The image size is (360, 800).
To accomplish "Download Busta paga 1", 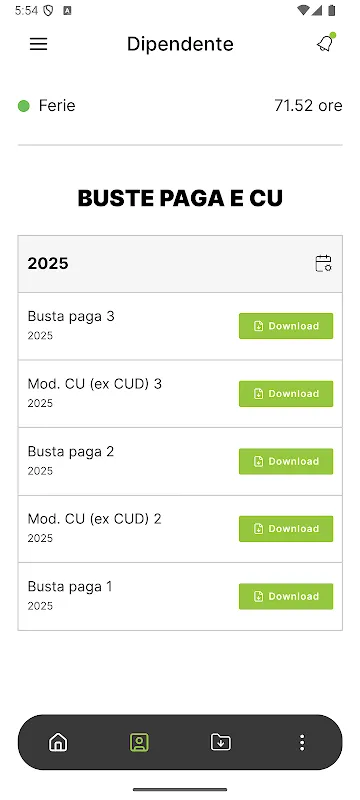I will [286, 596].
